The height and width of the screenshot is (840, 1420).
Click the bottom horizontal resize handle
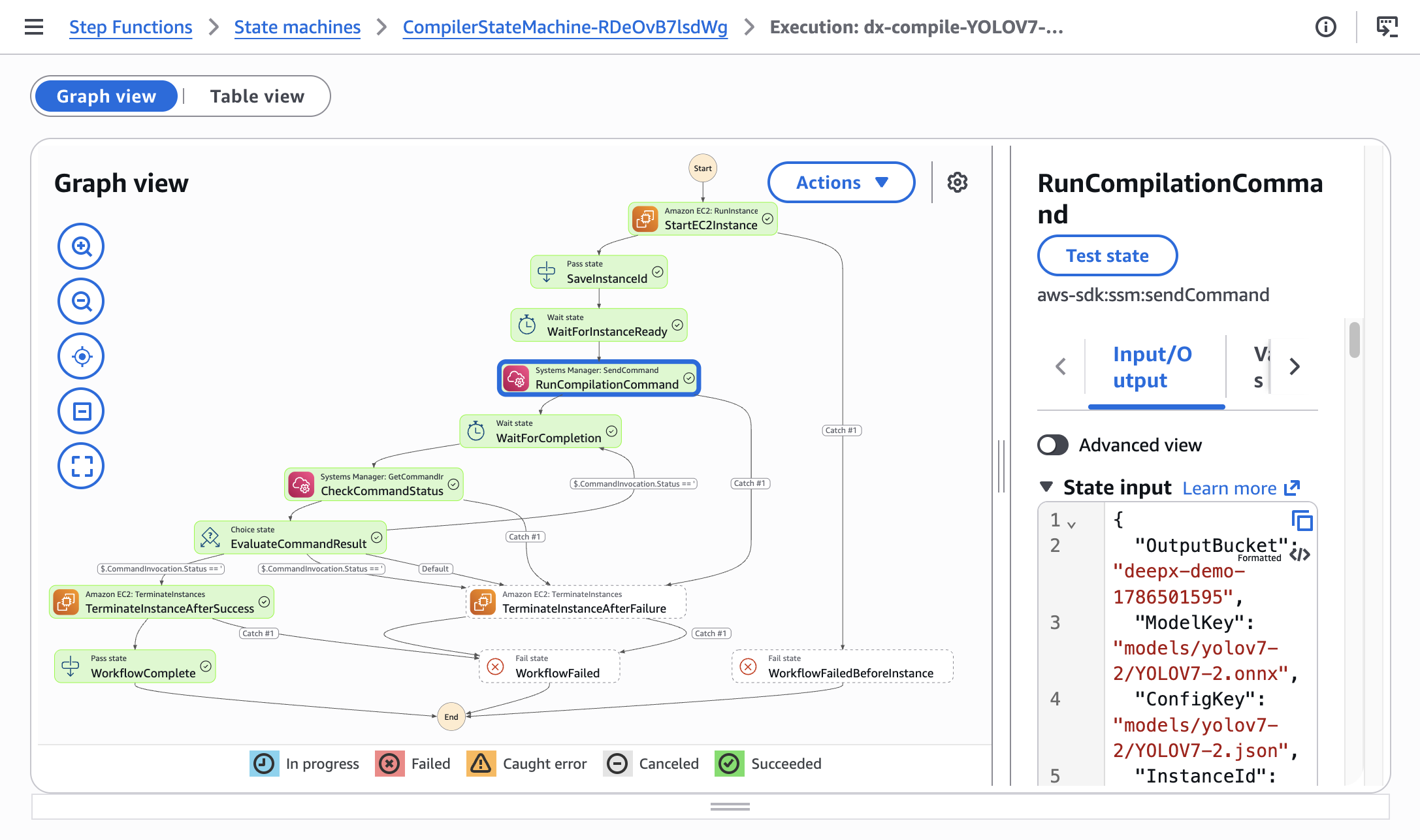point(730,807)
